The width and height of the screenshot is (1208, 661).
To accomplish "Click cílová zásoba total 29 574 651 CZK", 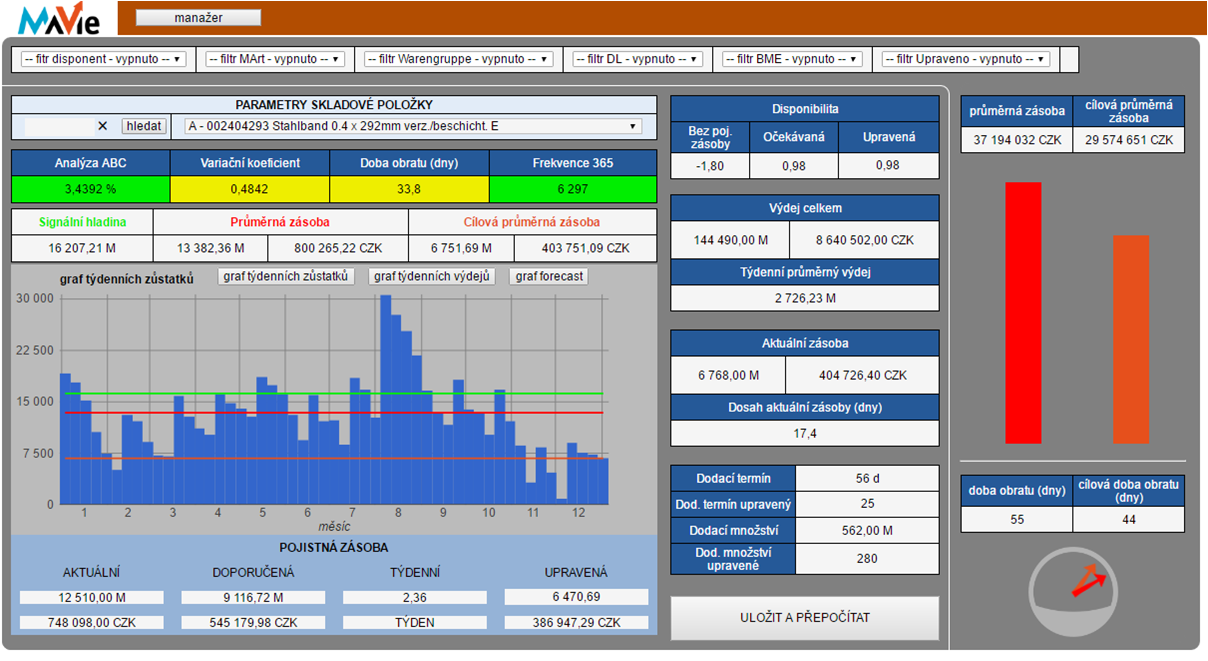I will pyautogui.click(x=1128, y=140).
